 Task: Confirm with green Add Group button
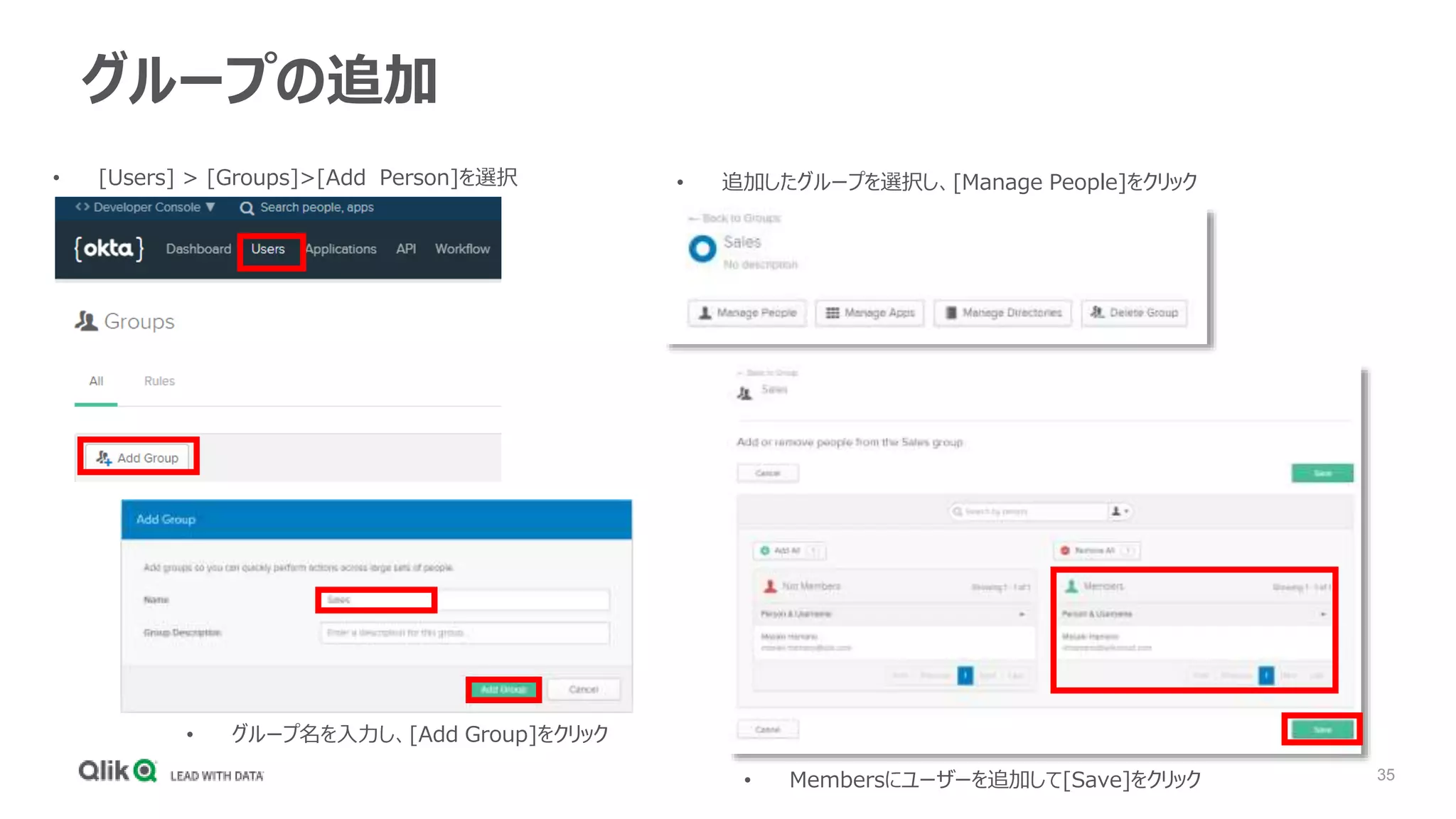503,690
